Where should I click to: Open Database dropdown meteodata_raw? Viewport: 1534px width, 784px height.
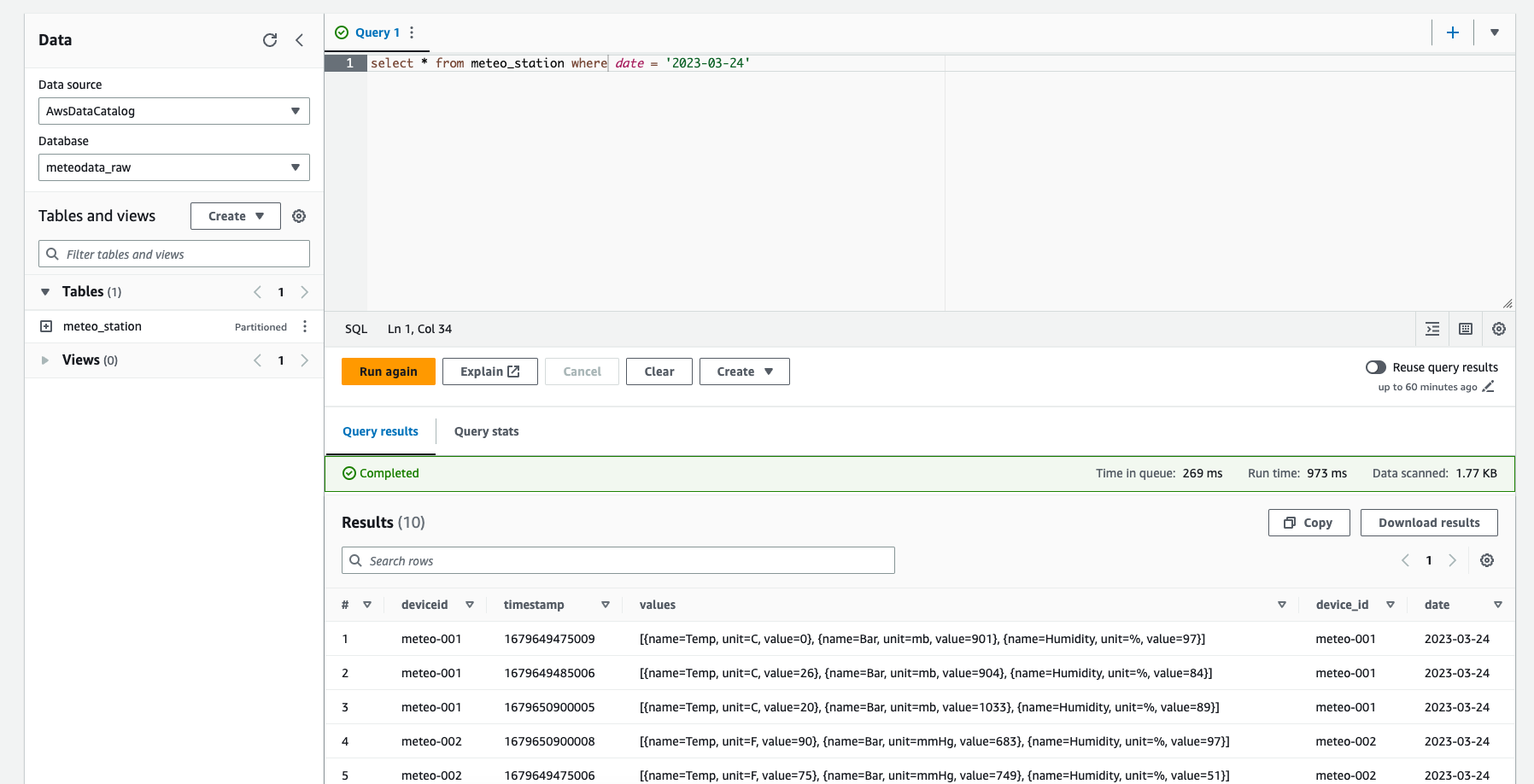click(x=174, y=167)
